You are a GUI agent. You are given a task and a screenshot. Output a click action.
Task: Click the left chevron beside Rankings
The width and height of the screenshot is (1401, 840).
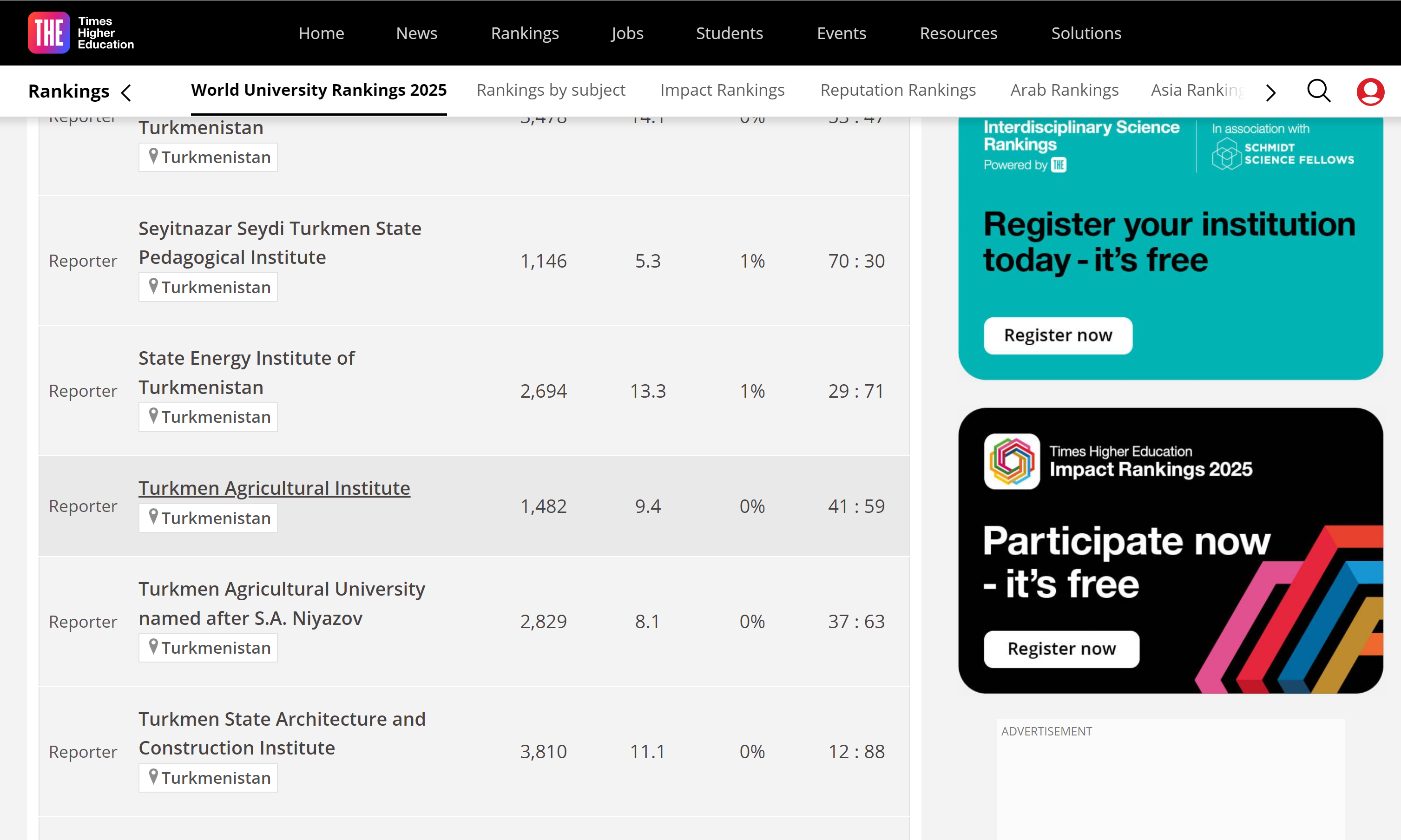(126, 92)
